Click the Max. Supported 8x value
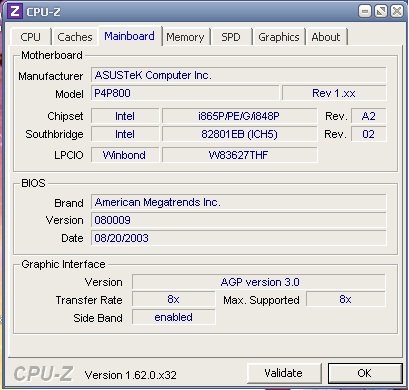The image size is (409, 390). 346,299
